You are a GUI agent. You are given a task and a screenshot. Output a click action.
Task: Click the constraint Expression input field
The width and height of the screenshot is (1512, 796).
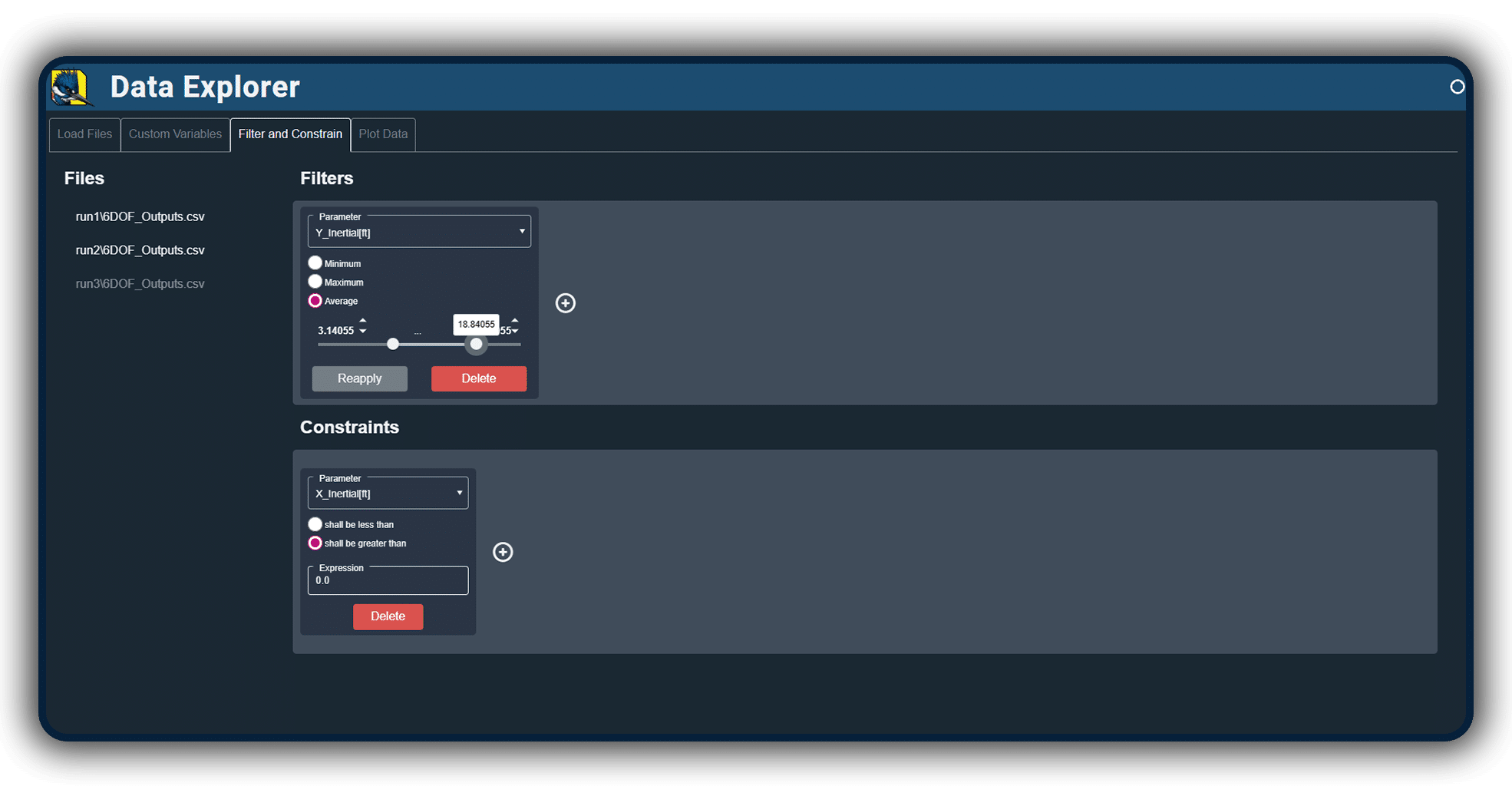388,581
